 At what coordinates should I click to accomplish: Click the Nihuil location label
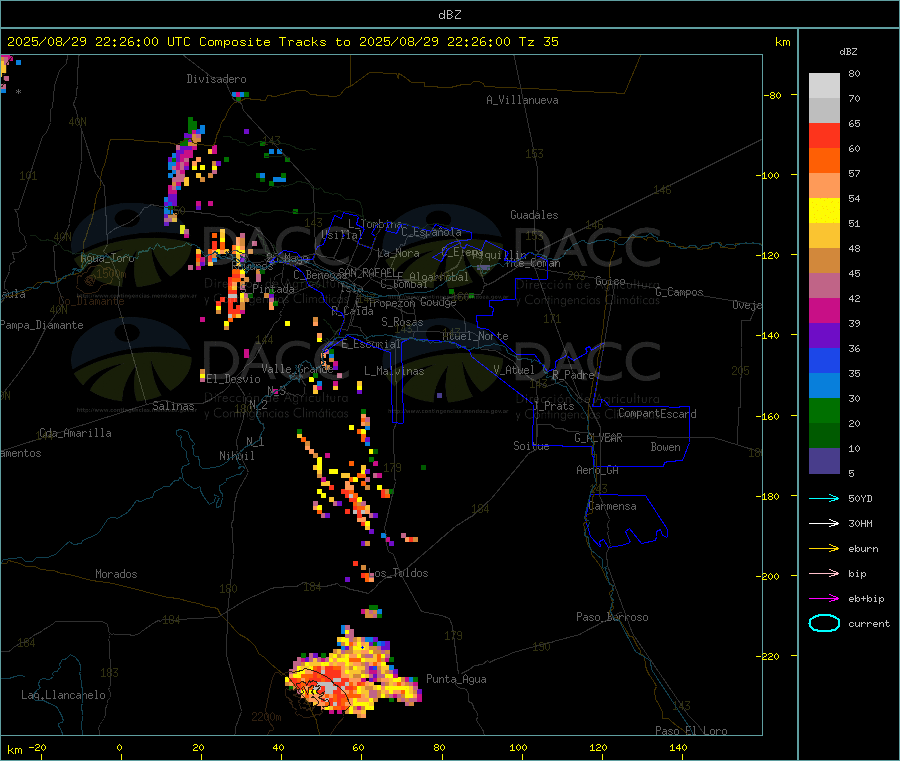[236, 456]
